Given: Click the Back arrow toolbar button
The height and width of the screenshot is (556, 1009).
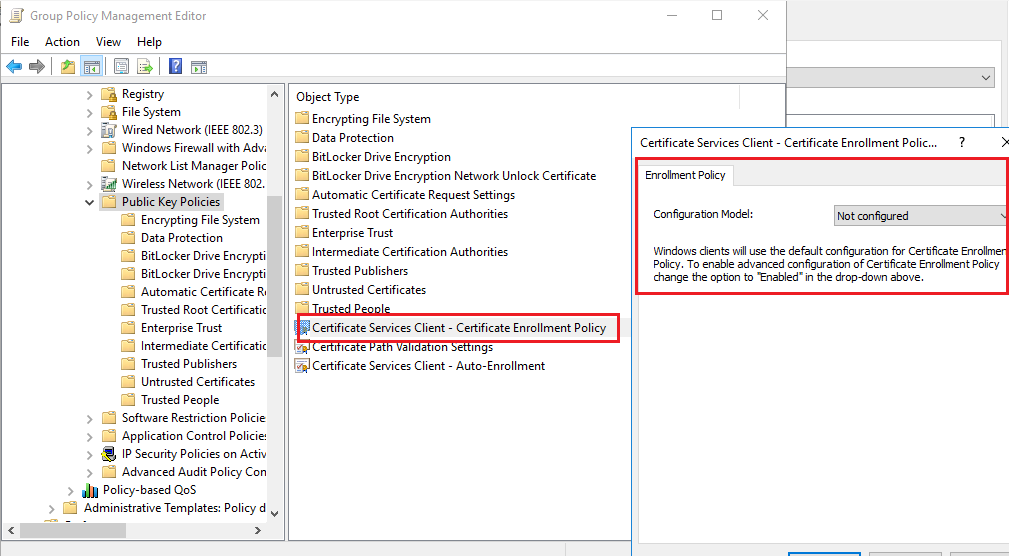Looking at the screenshot, I should pyautogui.click(x=14, y=66).
